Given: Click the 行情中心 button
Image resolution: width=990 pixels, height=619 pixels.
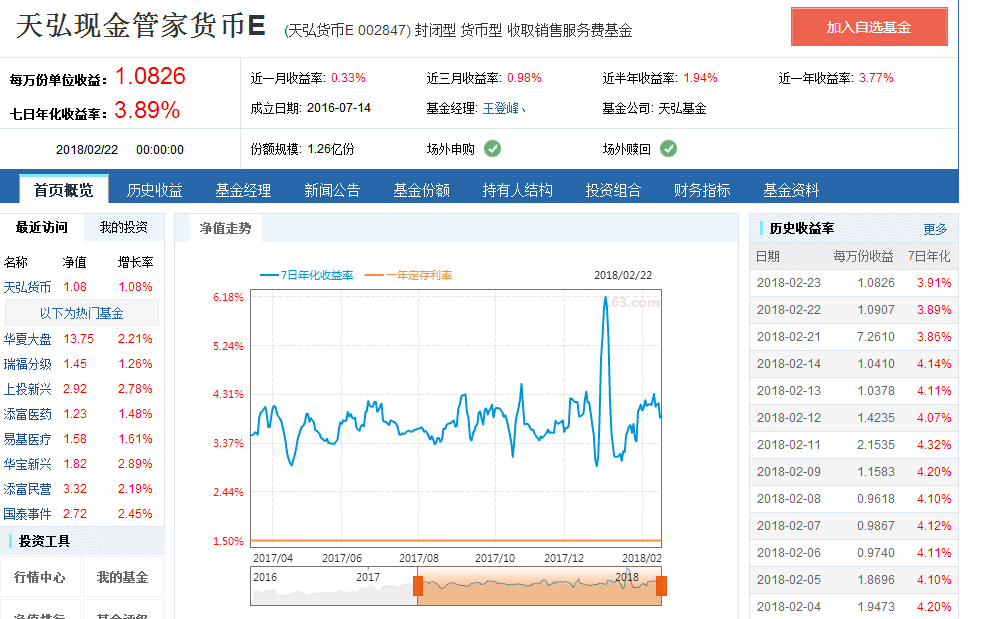Looking at the screenshot, I should click(x=40, y=578).
